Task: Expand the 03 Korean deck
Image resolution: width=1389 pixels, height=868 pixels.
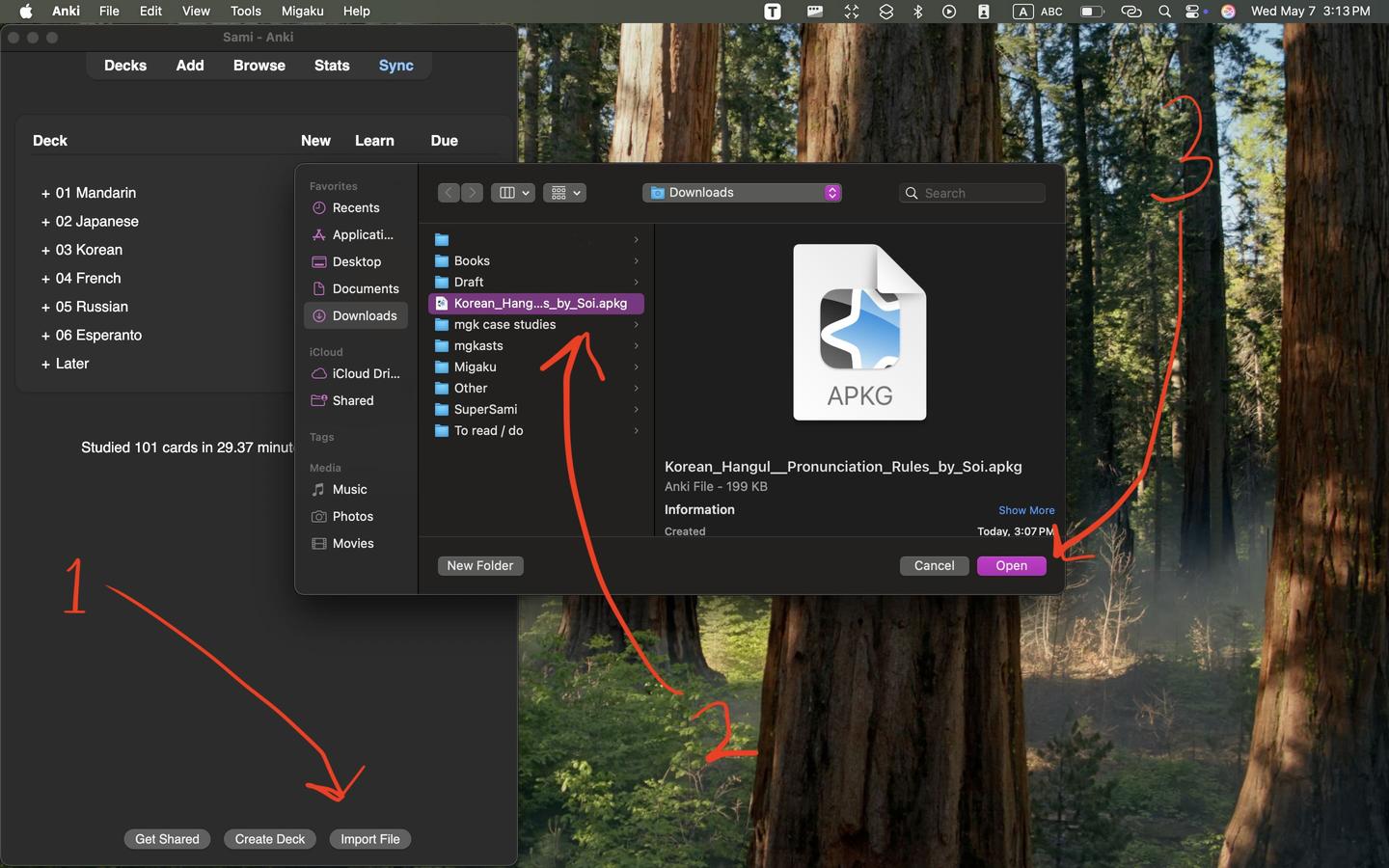Action: (x=45, y=251)
